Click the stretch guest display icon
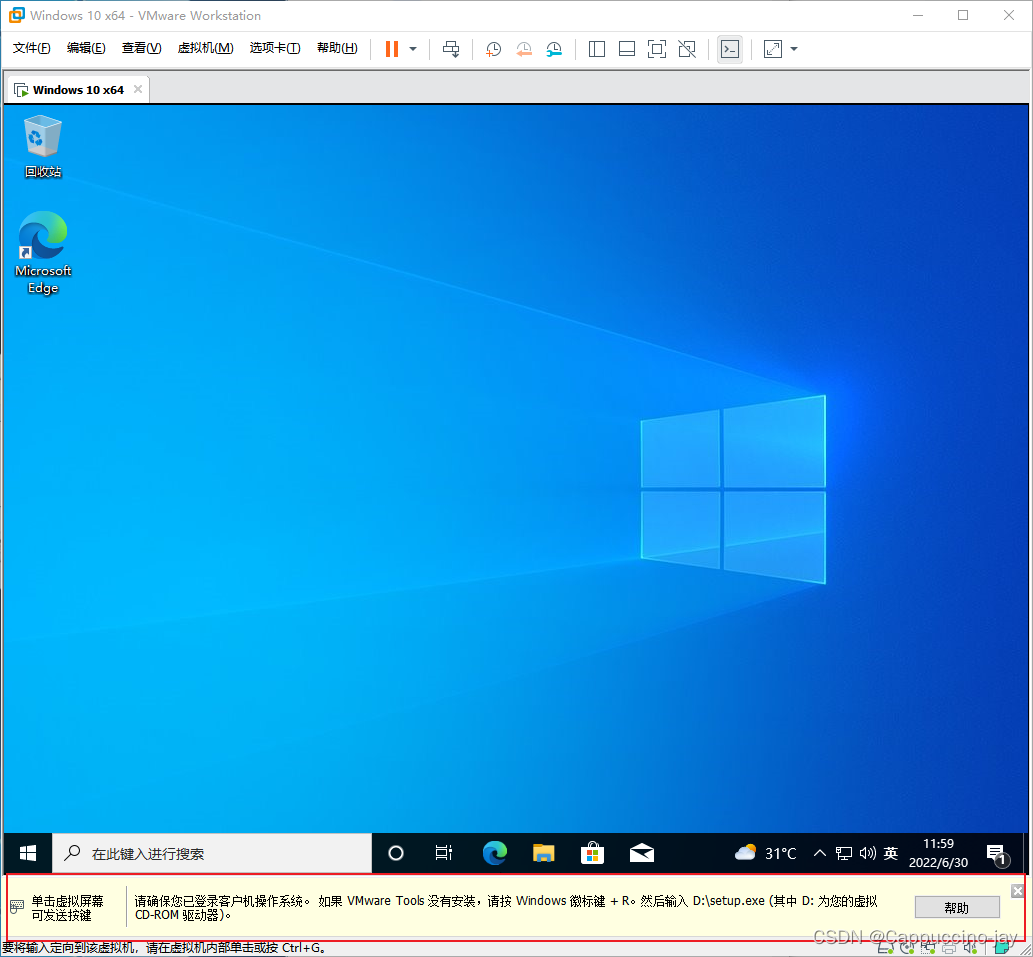The width and height of the screenshot is (1033, 957). tap(773, 49)
